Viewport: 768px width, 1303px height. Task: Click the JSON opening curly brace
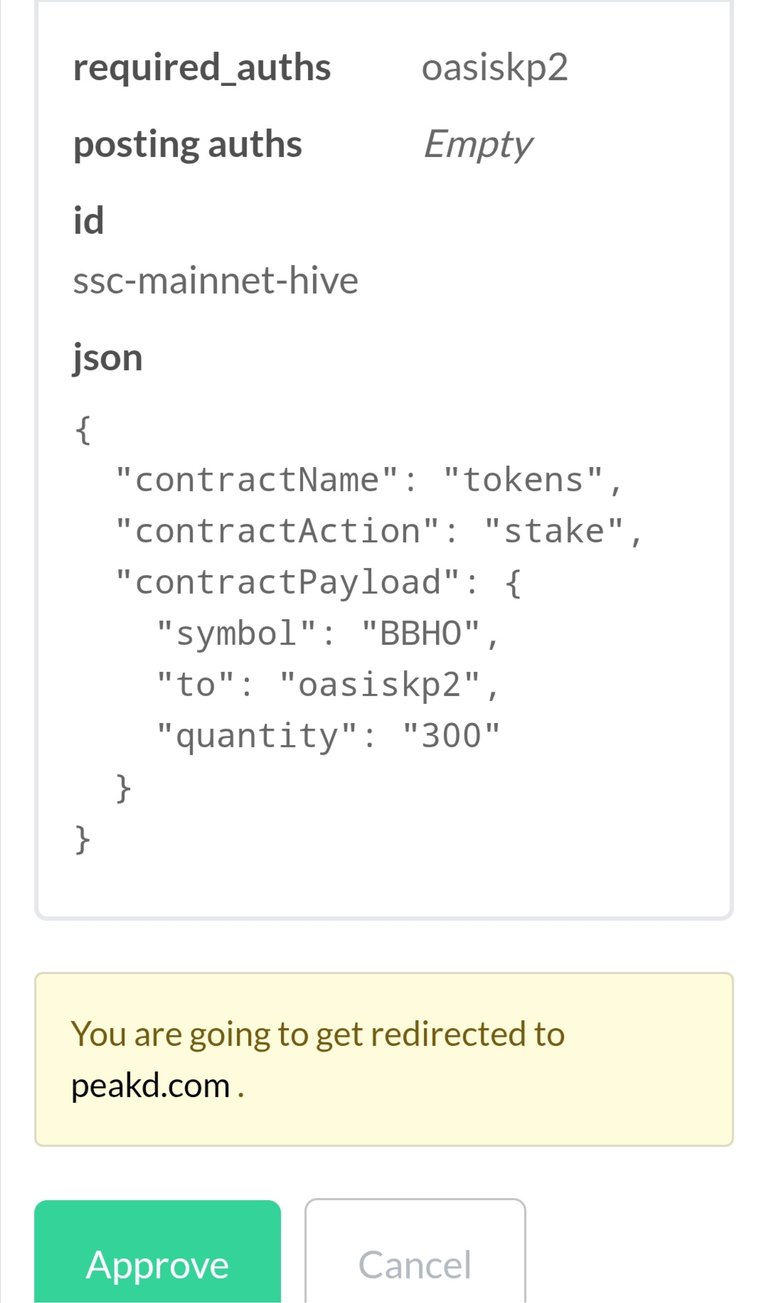84,429
